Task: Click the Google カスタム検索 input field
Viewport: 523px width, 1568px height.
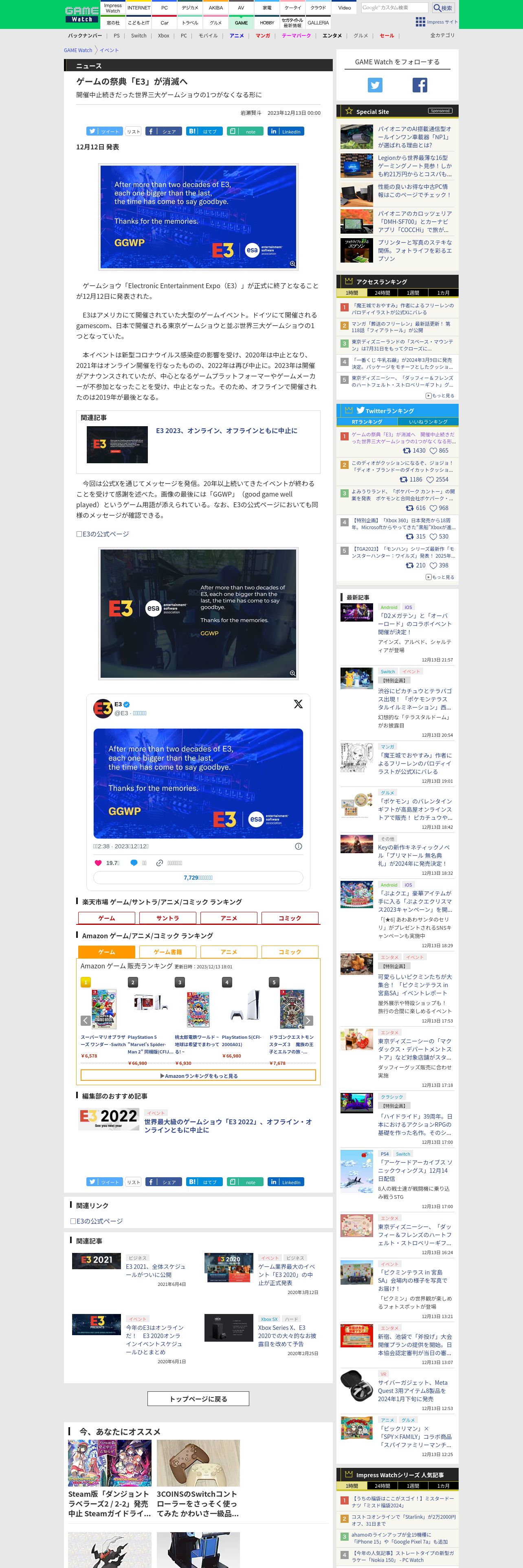Action: 394,8
